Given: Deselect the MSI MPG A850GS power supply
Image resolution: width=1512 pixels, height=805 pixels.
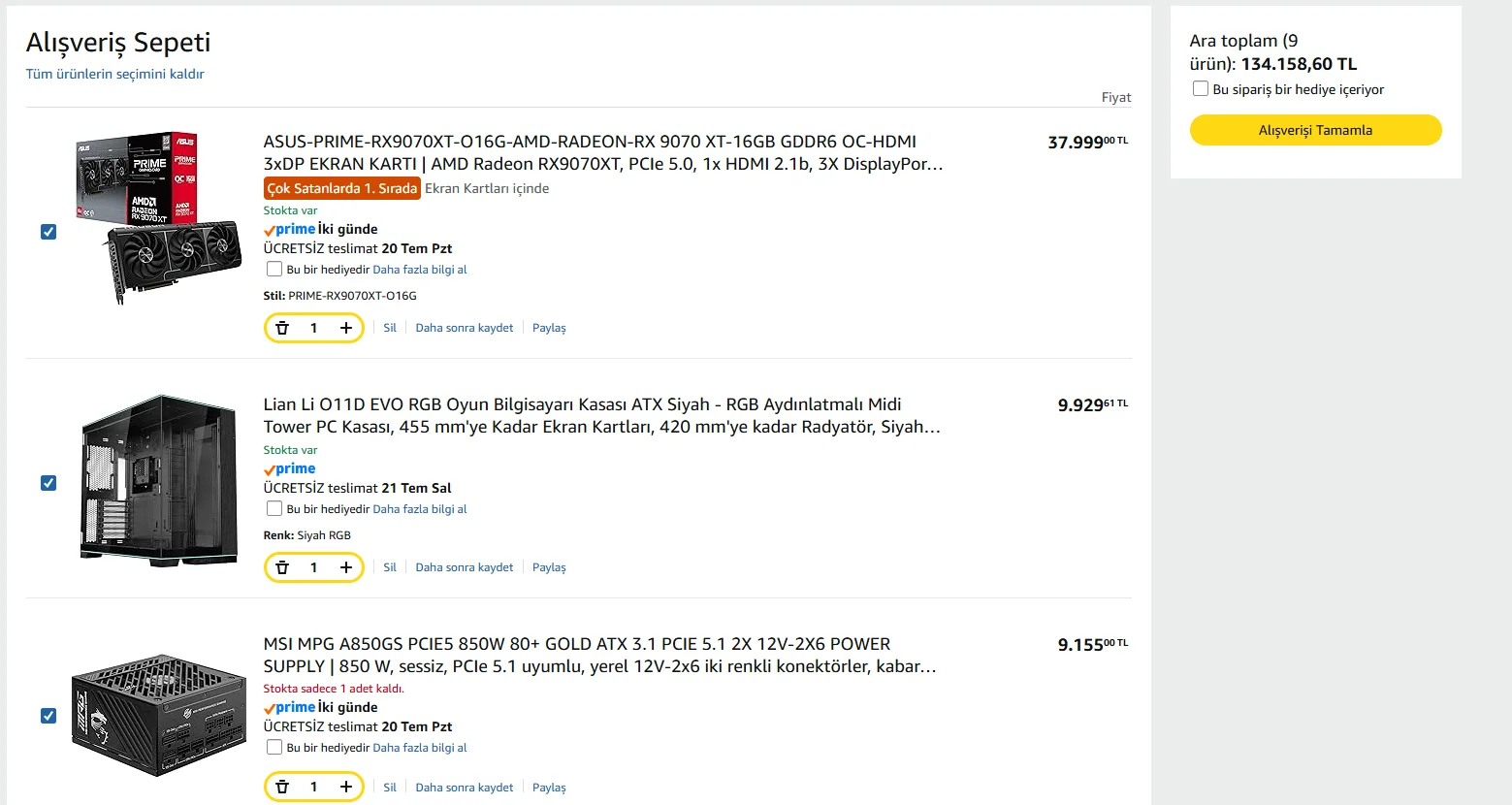Looking at the screenshot, I should click(x=48, y=716).
